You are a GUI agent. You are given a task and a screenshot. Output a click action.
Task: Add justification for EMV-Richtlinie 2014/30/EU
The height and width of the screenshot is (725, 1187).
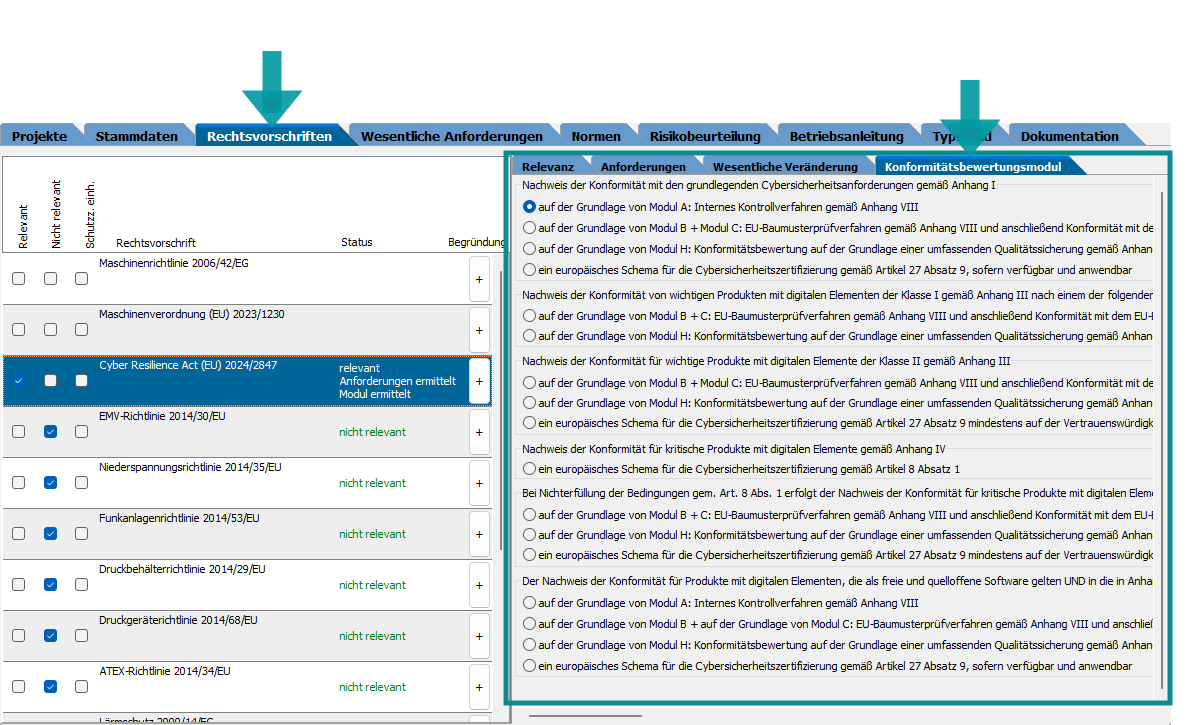479,432
